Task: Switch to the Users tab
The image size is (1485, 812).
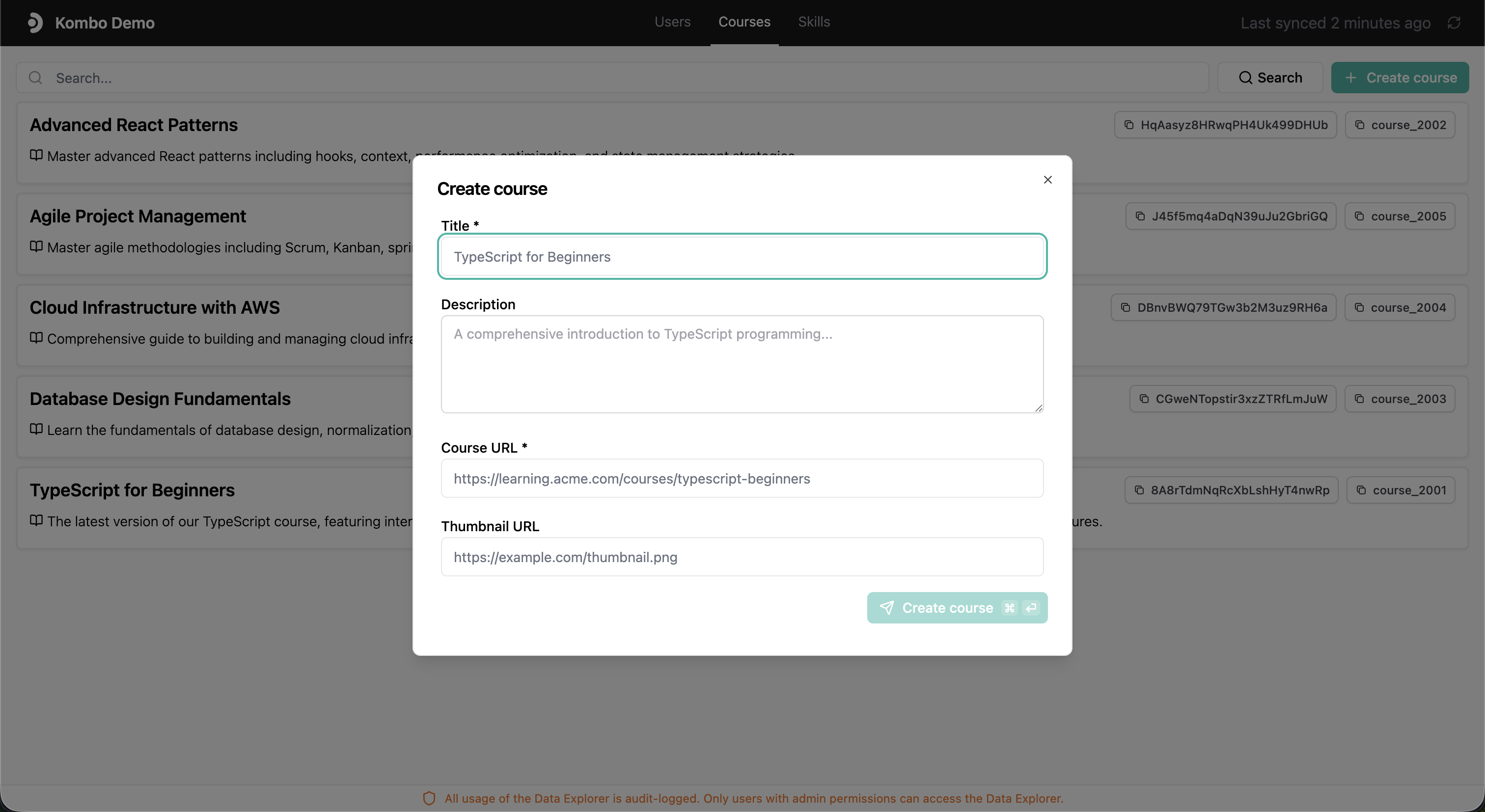Action: pos(672,22)
